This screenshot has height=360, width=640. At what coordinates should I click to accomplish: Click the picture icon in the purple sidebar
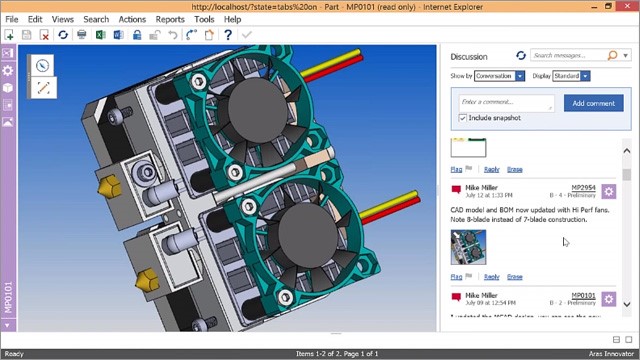[8, 122]
